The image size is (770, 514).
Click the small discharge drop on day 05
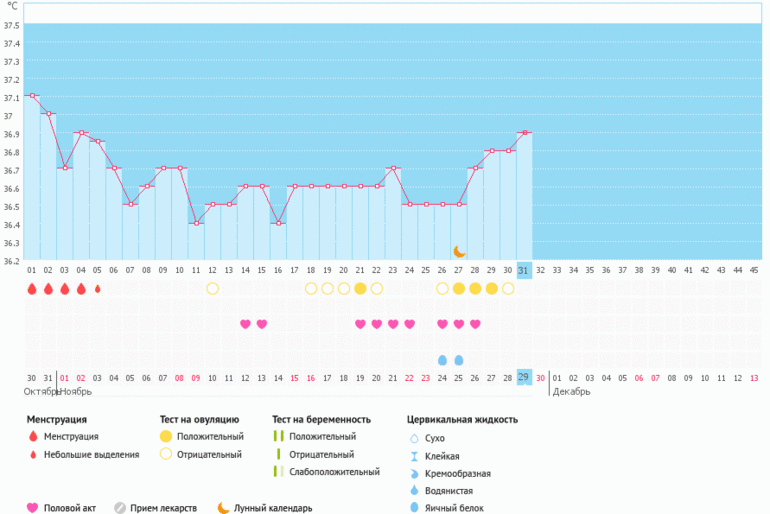pos(97,289)
